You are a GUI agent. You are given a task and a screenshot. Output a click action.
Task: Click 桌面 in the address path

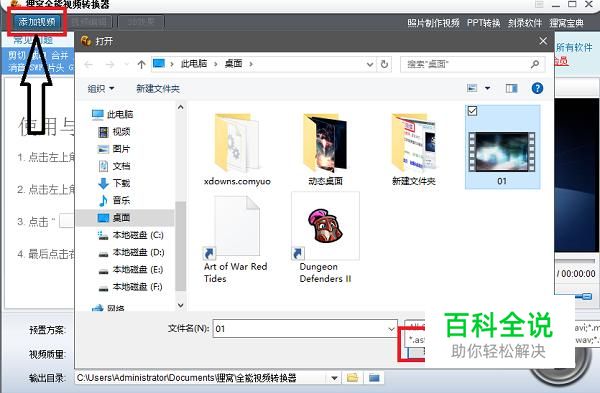coord(233,64)
